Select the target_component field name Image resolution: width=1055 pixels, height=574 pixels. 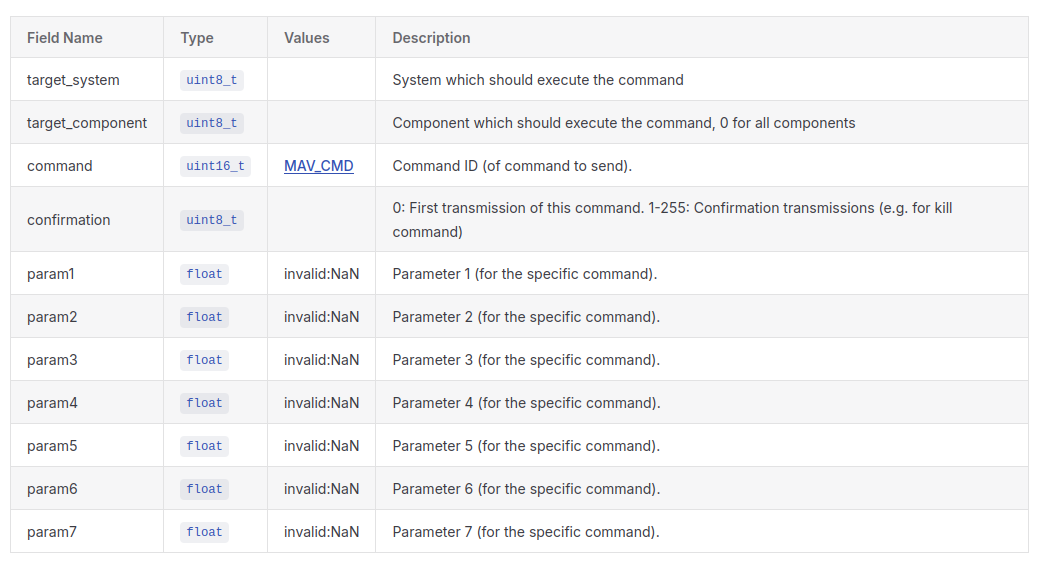point(87,123)
